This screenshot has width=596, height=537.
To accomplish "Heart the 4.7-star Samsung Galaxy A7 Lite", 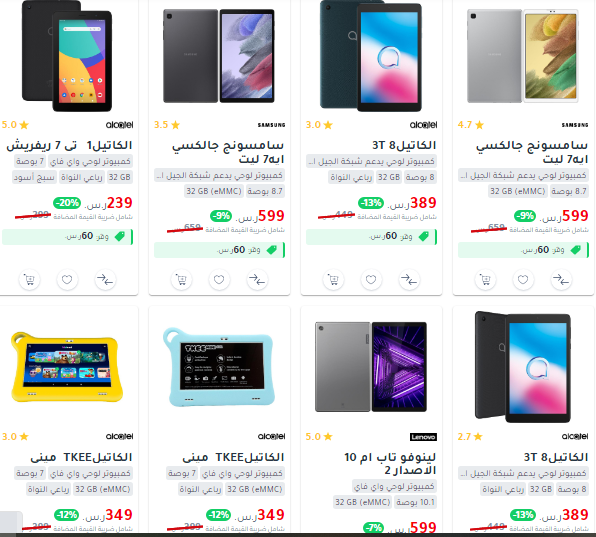I will tap(523, 280).
